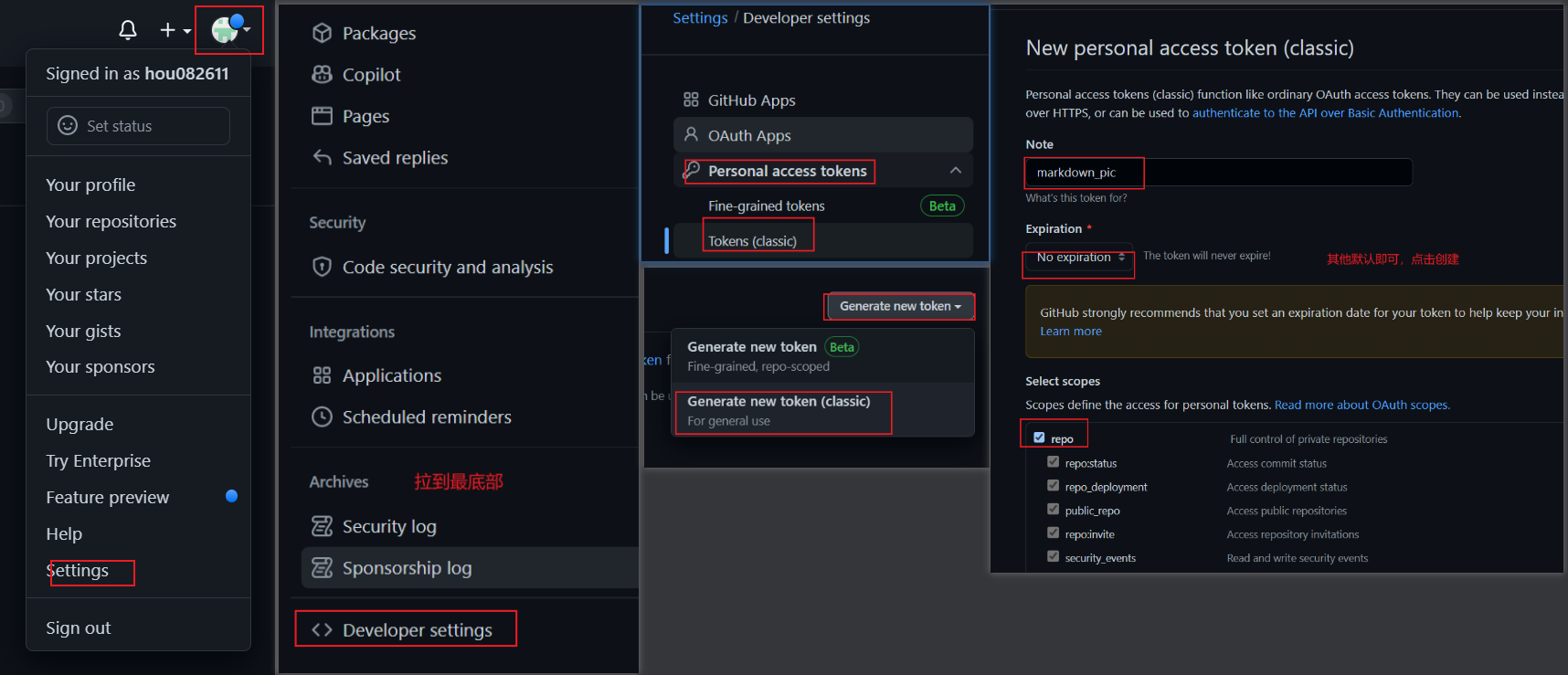1568x675 pixels.
Task: Click the Settings breadcrumb link
Action: [x=700, y=18]
